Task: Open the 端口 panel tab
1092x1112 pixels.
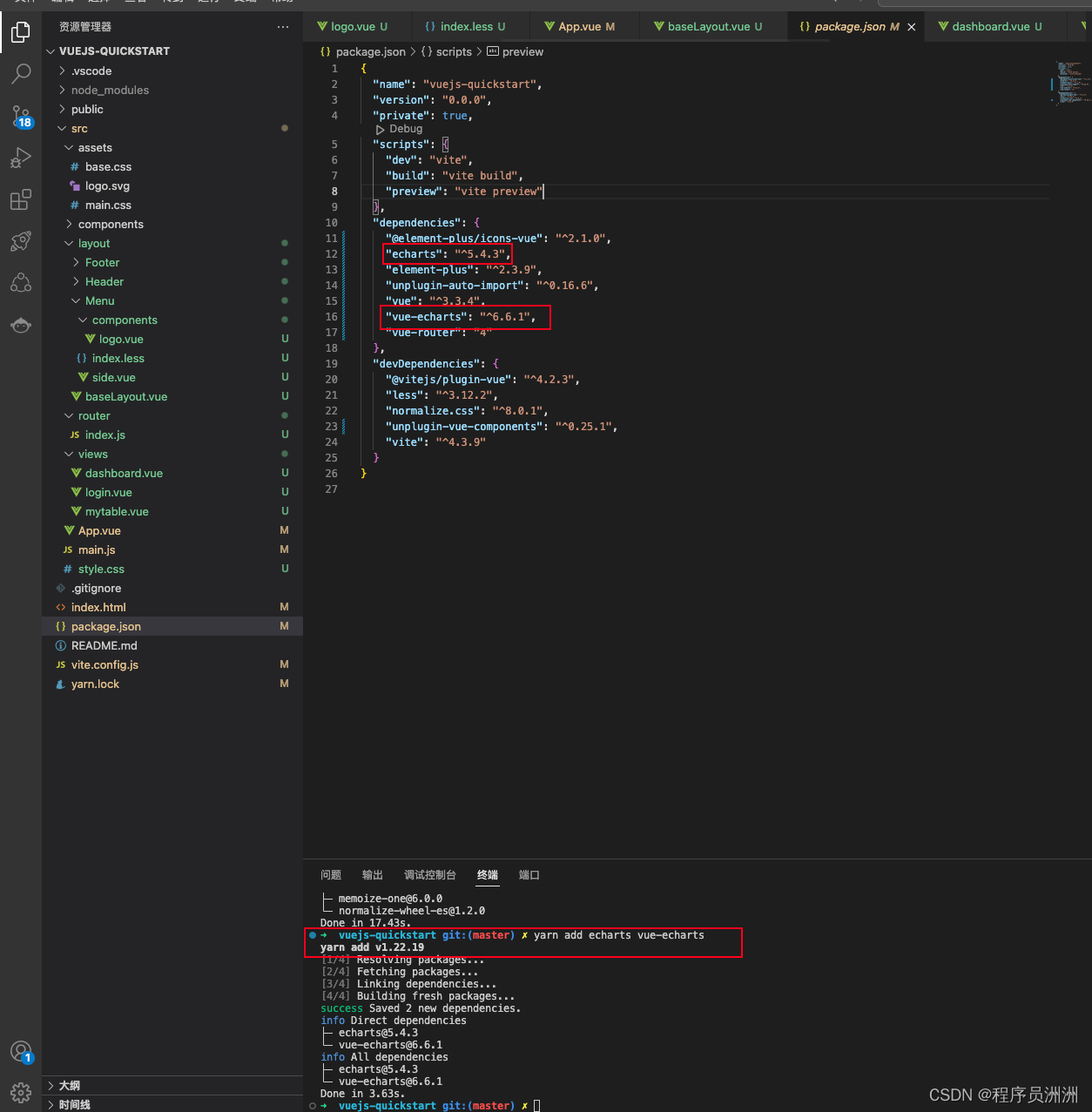Action: [529, 875]
